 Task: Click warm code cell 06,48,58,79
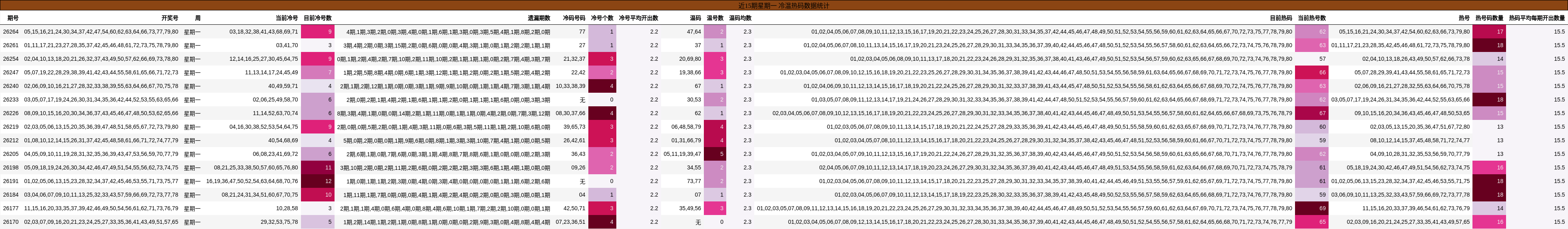point(686,127)
